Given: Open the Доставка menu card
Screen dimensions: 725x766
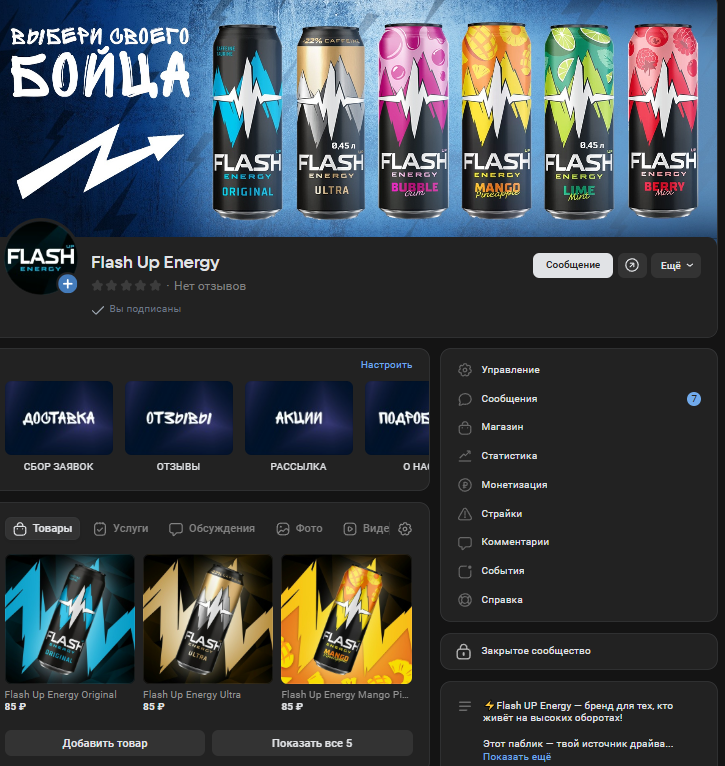Looking at the screenshot, I should click(59, 418).
